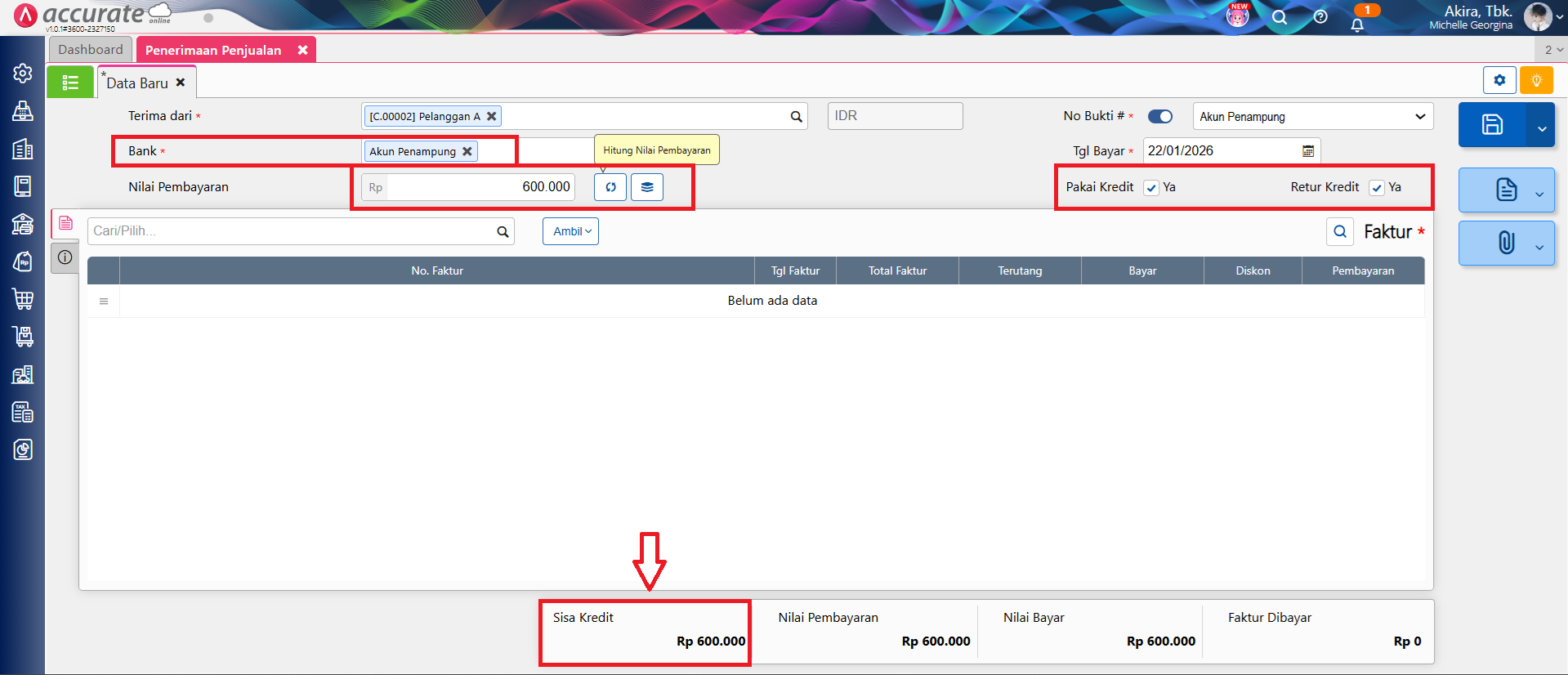Click the paperclip attachment icon

point(1506,243)
